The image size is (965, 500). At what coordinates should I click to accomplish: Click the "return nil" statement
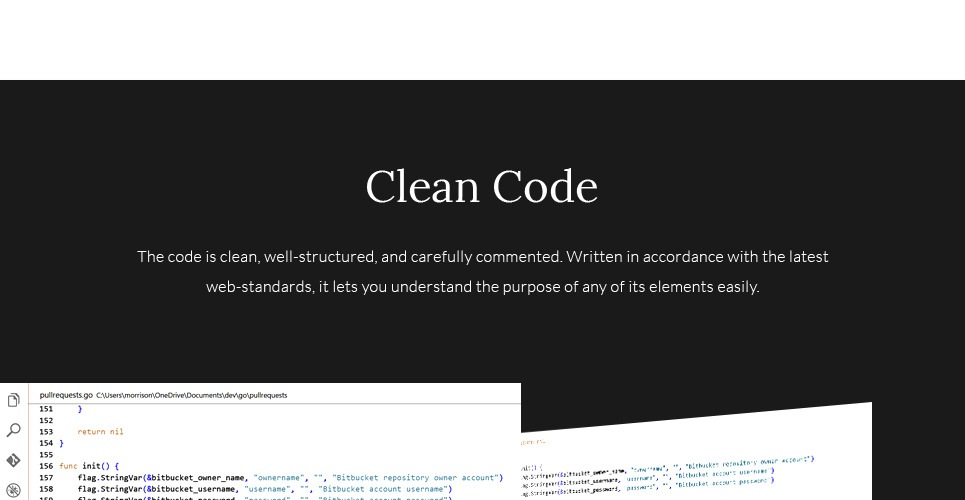click(100, 432)
